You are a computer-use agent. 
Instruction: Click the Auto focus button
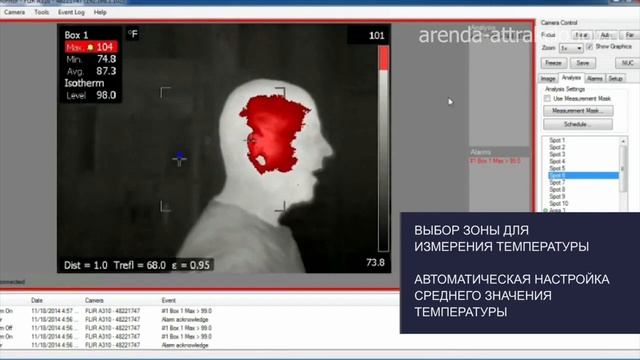(x=605, y=36)
